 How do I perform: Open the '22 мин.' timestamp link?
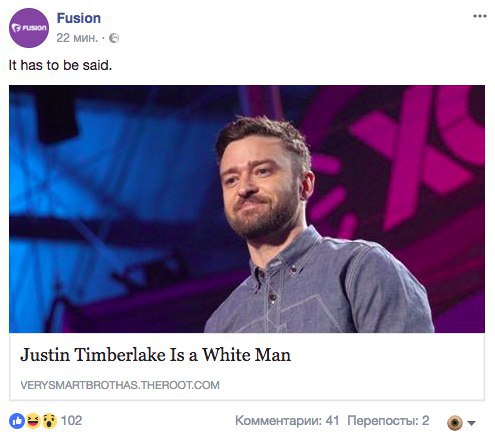click(x=77, y=38)
